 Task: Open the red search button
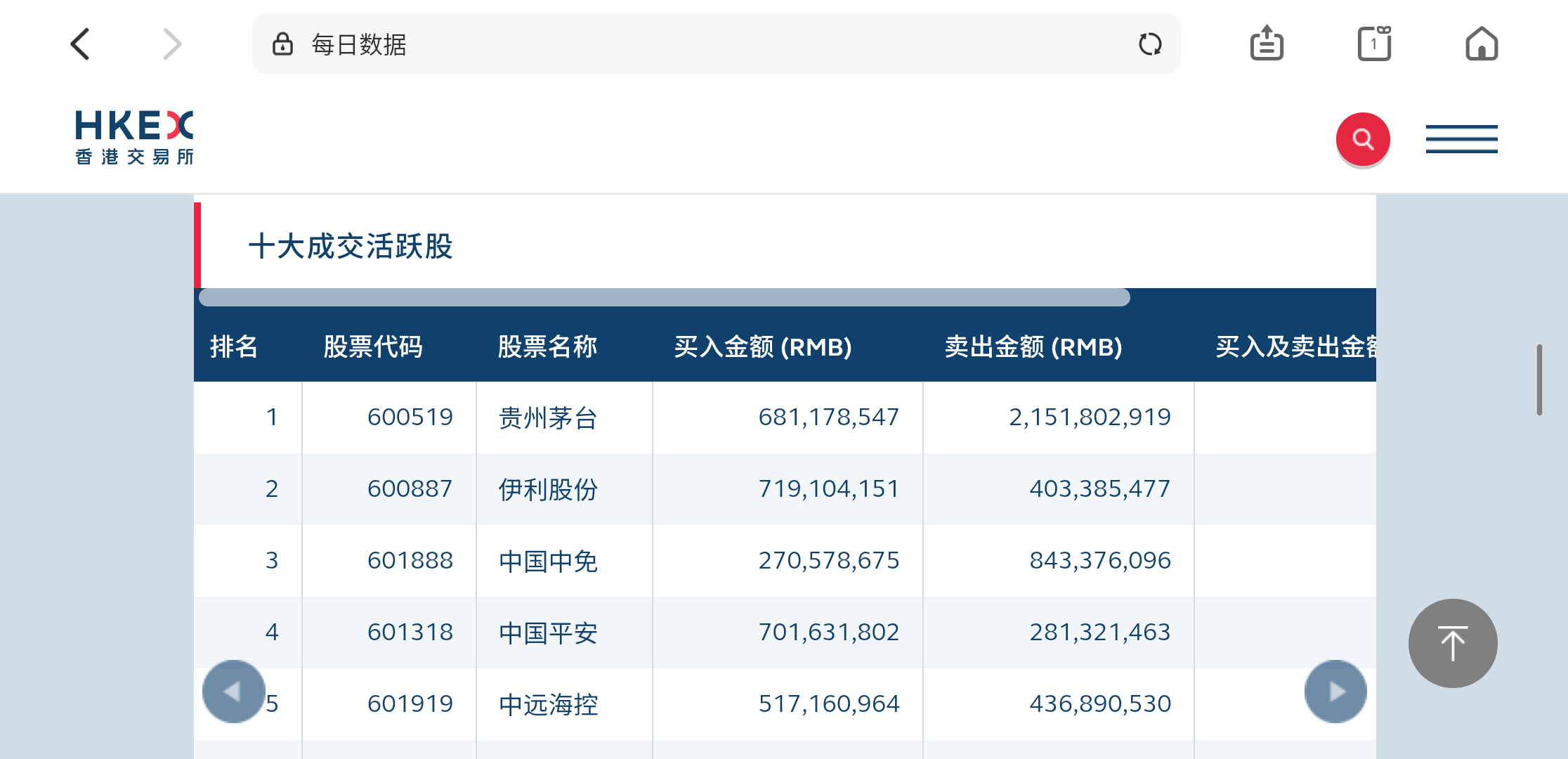click(x=1362, y=139)
